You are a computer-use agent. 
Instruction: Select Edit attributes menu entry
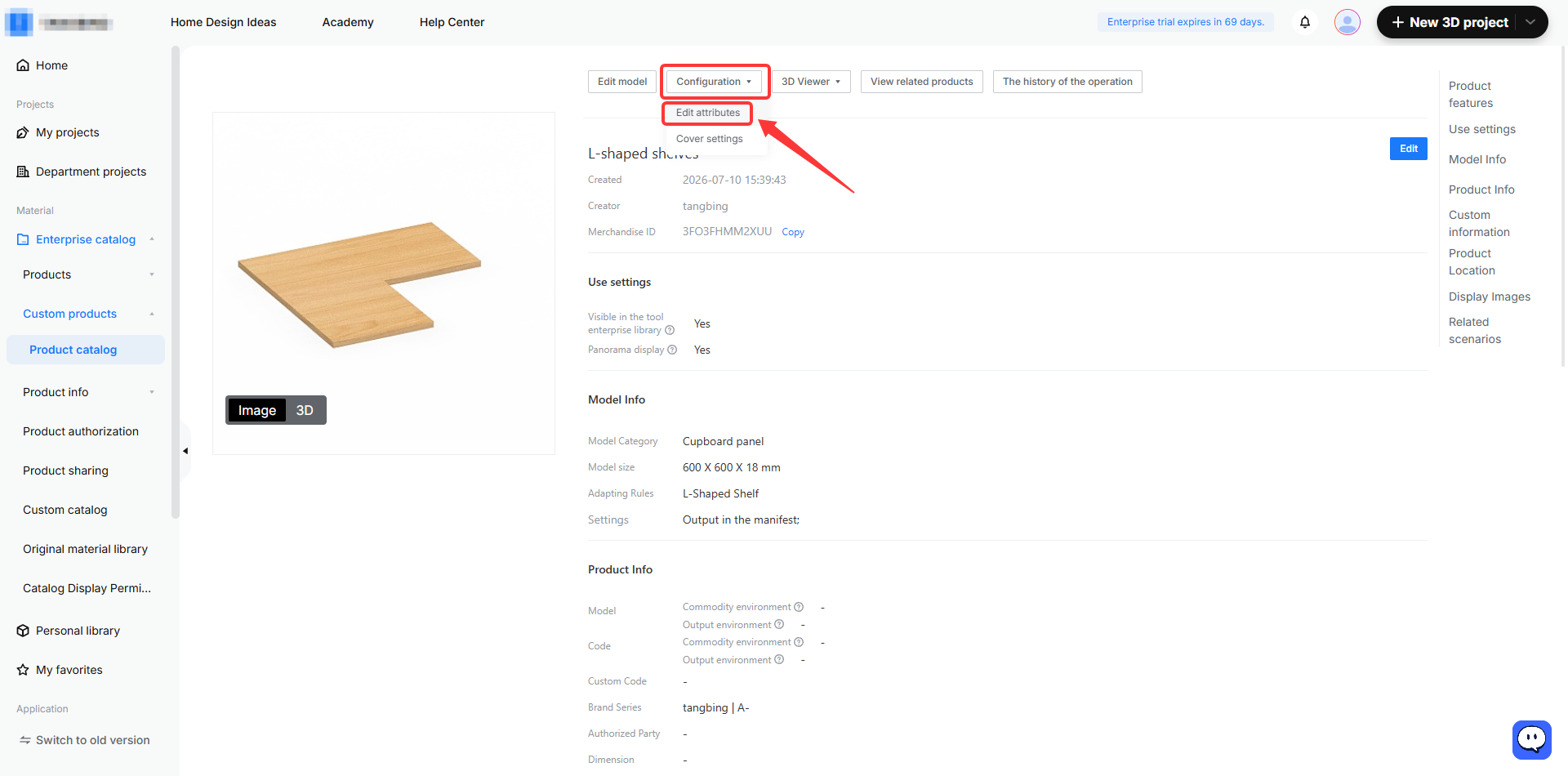coord(708,113)
